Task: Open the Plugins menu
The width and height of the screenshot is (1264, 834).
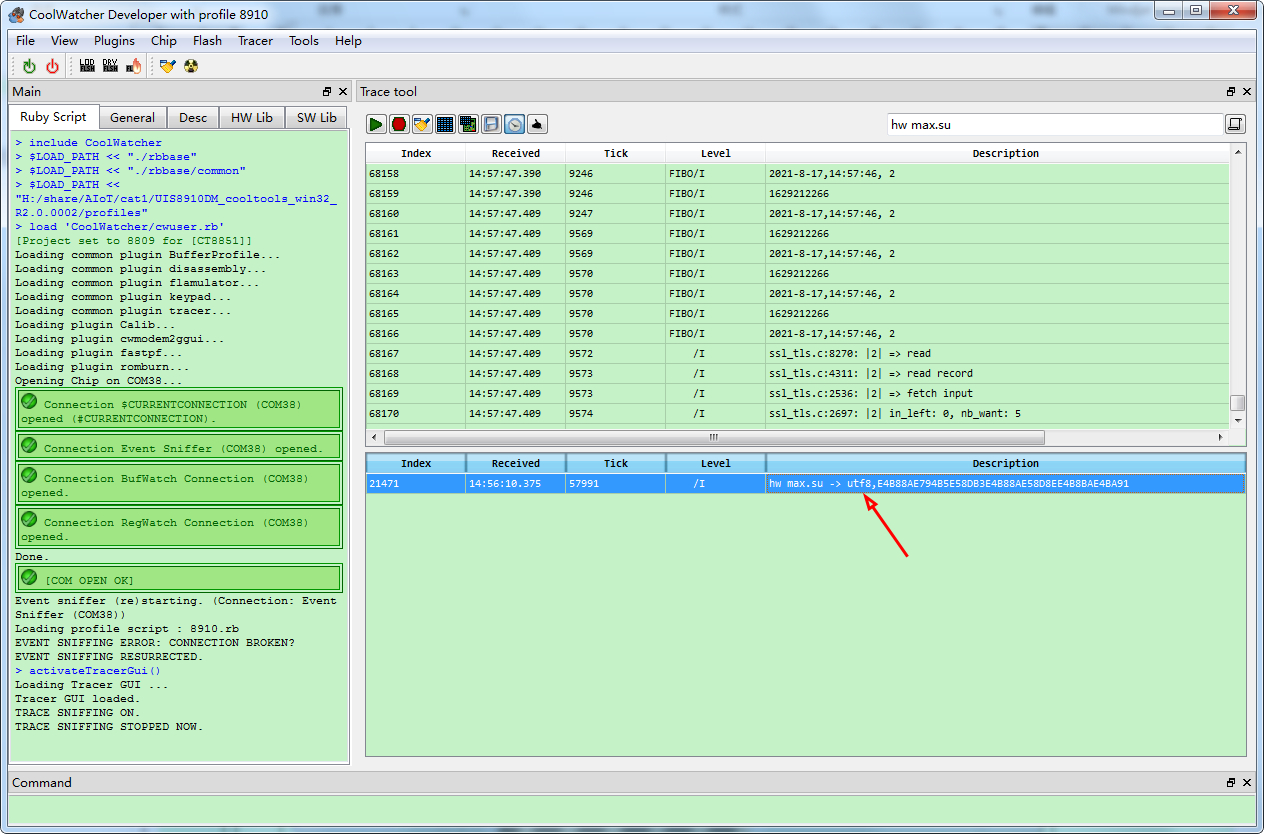Action: (114, 41)
